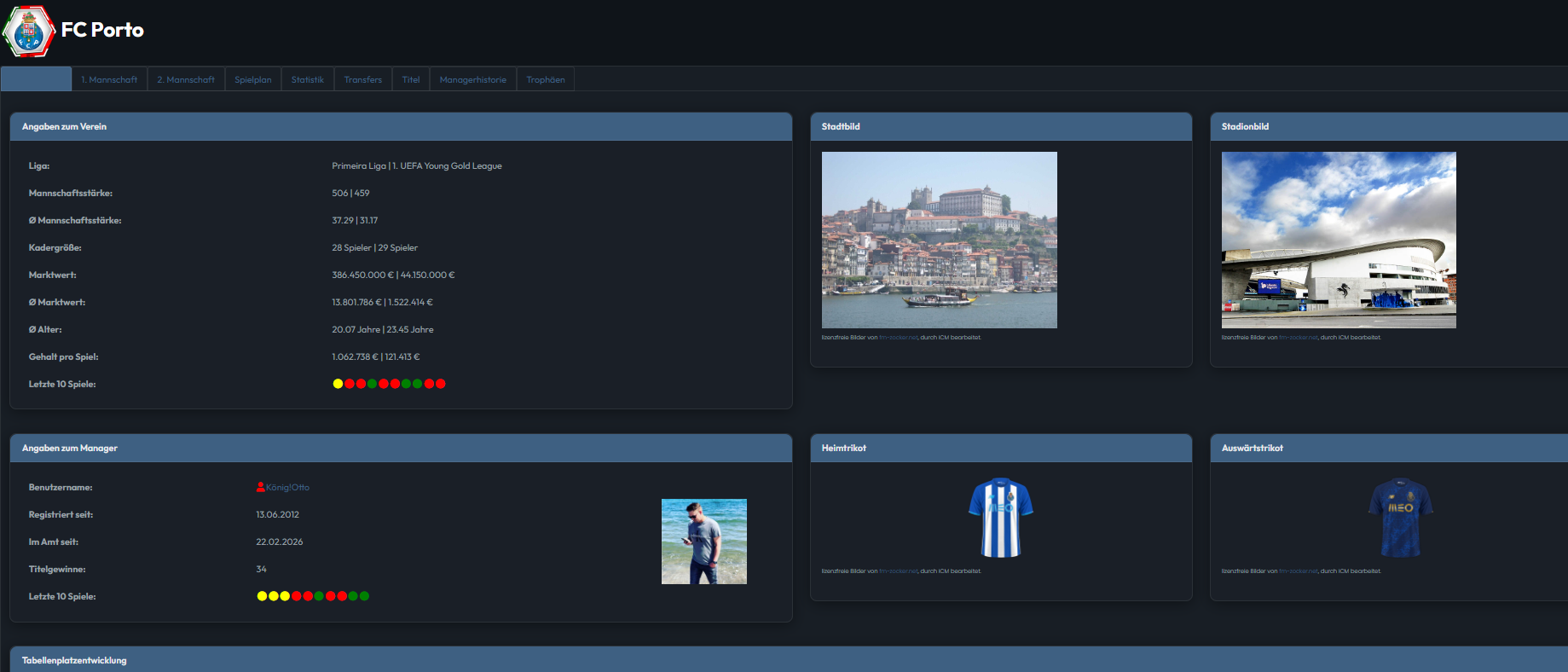The width and height of the screenshot is (1568, 672).
Task: Click first yellow dot in club's Letzte 10 Spiele
Action: coord(338,384)
